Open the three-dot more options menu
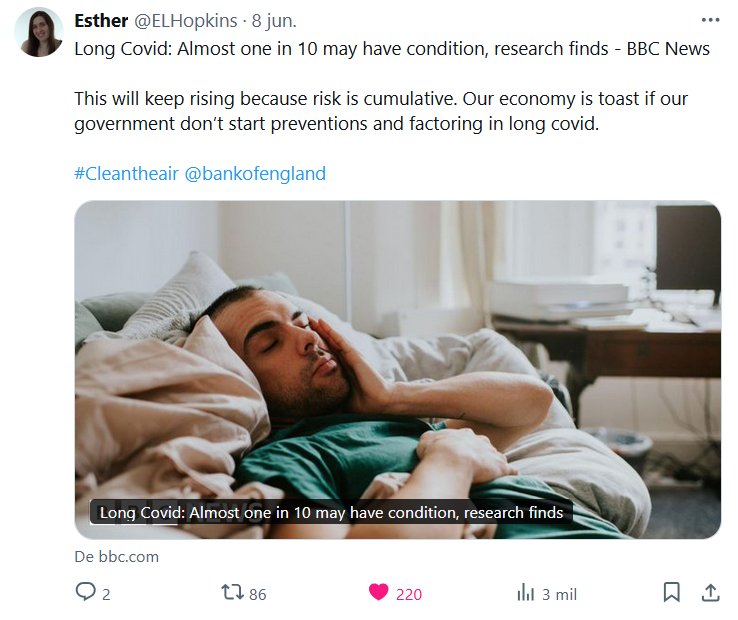Screen dimensions: 738x620 (710, 20)
